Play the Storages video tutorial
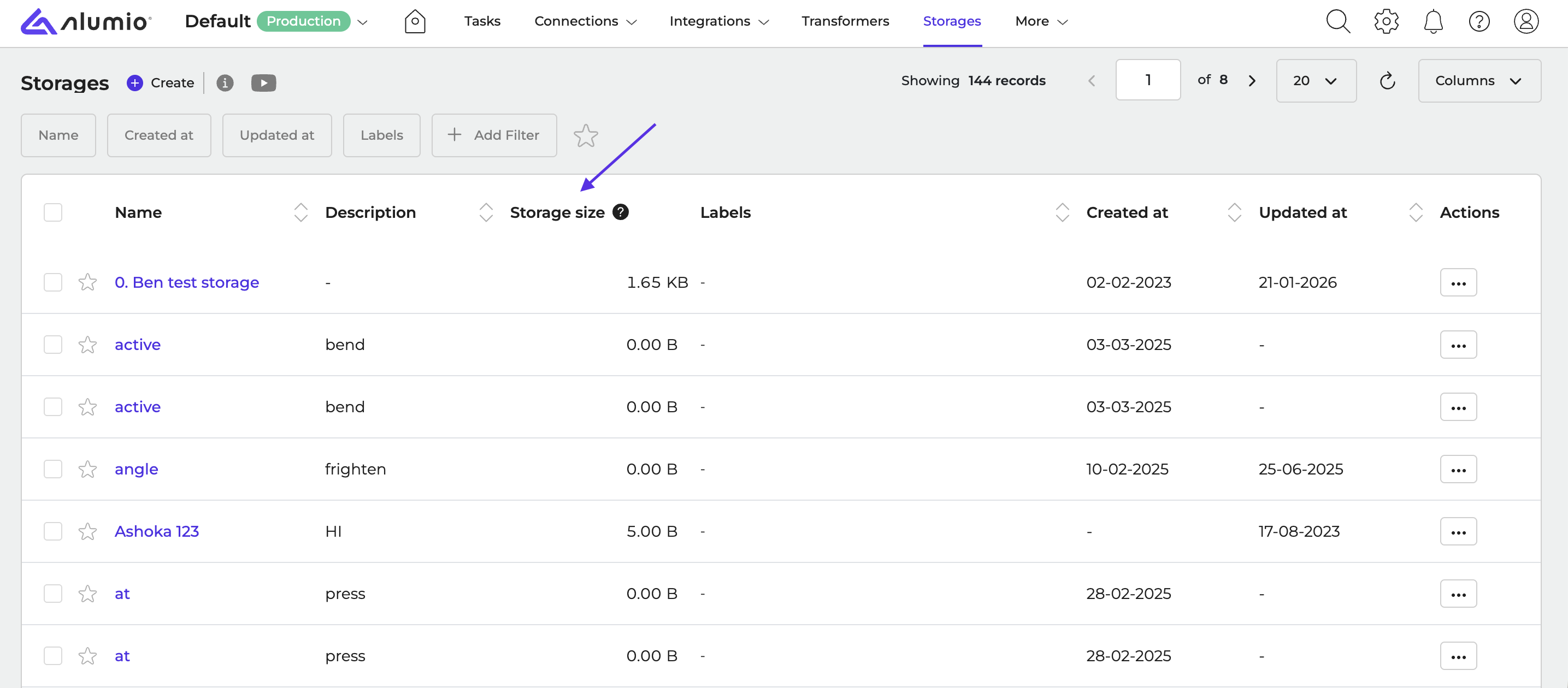1568x688 pixels. click(x=263, y=83)
